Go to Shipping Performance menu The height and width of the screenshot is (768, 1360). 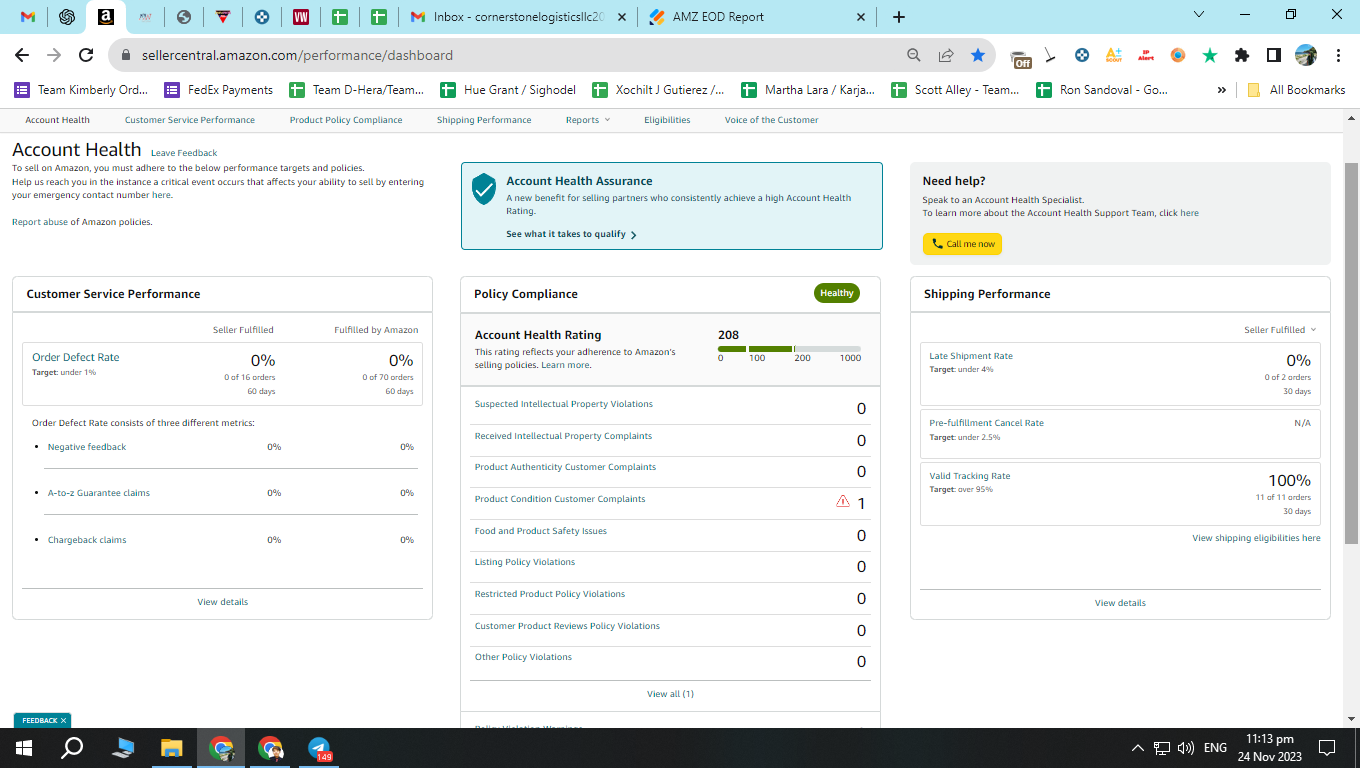484,120
